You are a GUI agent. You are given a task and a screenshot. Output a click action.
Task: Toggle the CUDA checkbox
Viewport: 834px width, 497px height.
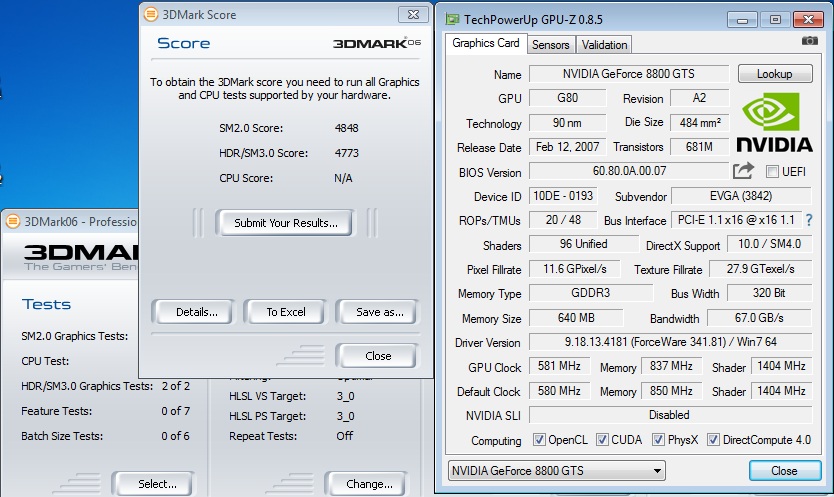(602, 440)
